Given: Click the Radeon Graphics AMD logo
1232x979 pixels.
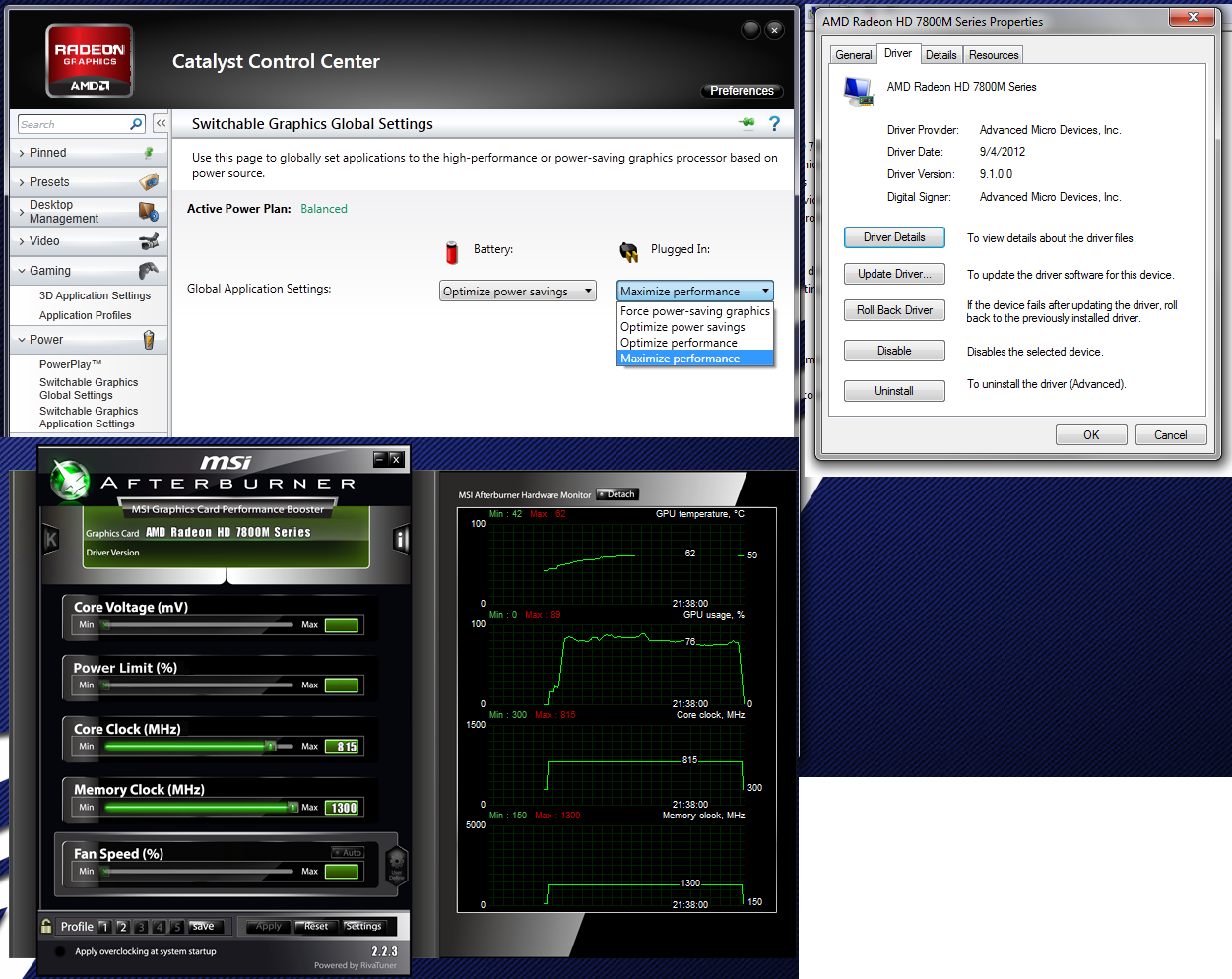Looking at the screenshot, I should pyautogui.click(x=90, y=61).
